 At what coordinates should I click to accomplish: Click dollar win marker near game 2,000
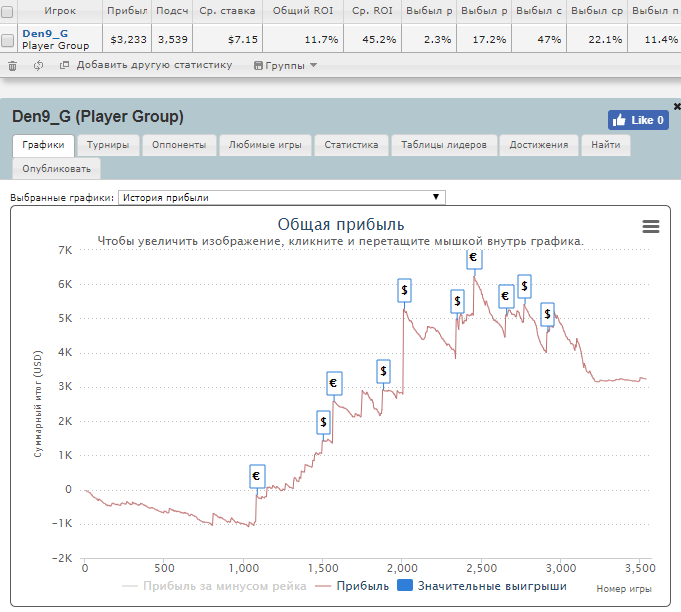404,290
